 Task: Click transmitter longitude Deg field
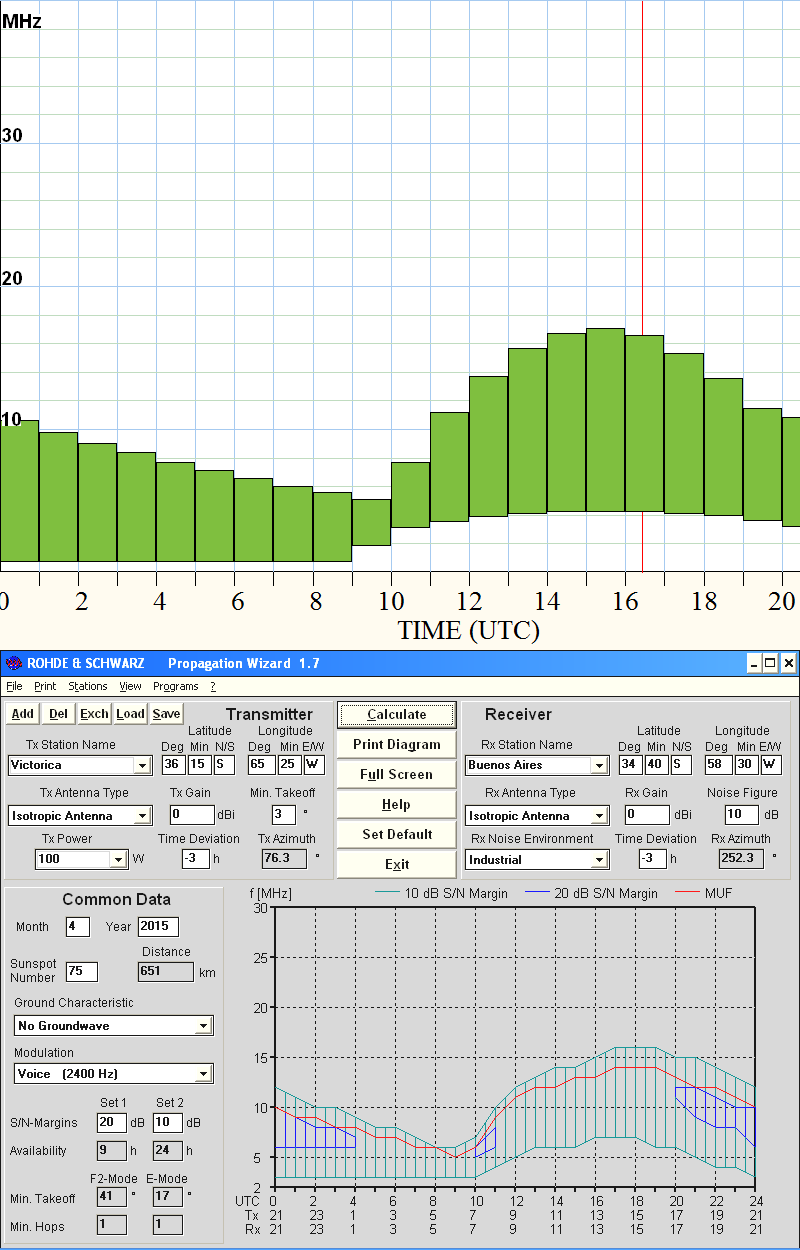point(261,765)
